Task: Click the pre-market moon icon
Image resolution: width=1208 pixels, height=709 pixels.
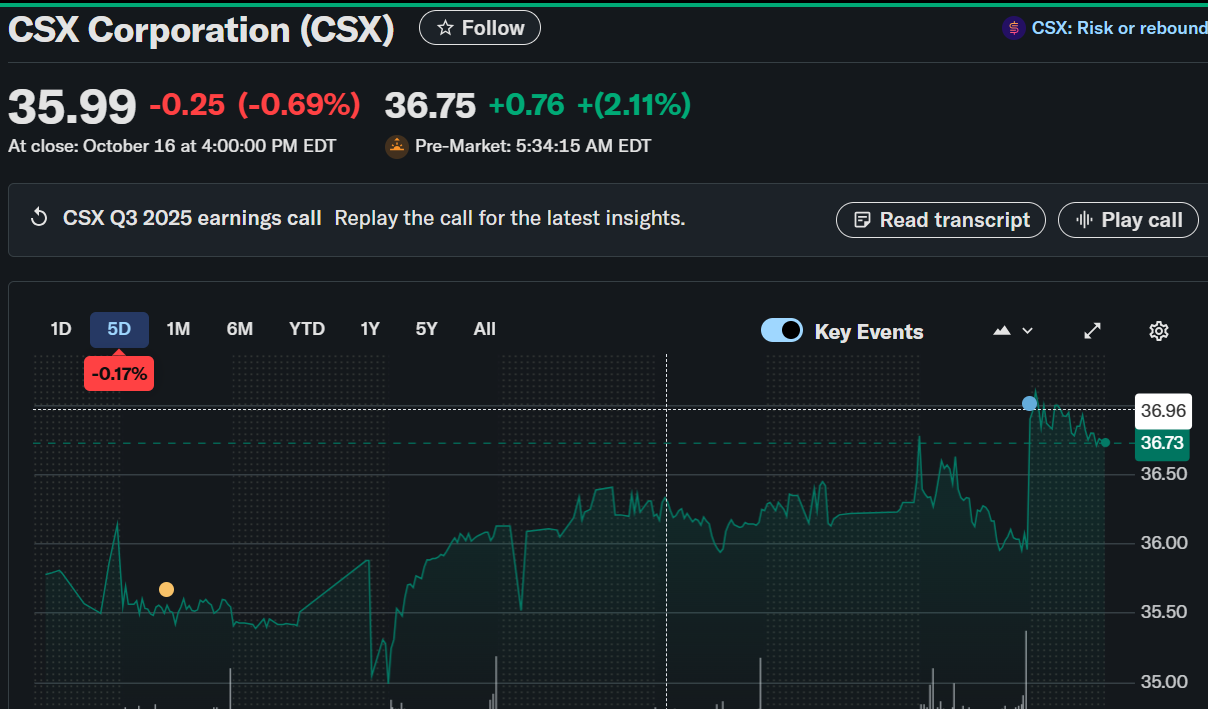Action: click(x=397, y=146)
